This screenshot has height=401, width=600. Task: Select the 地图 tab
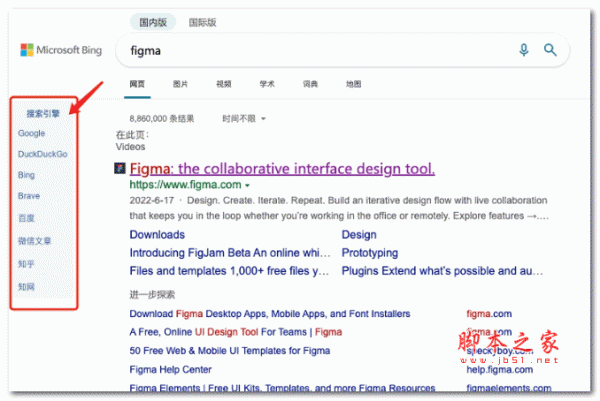[x=353, y=84]
